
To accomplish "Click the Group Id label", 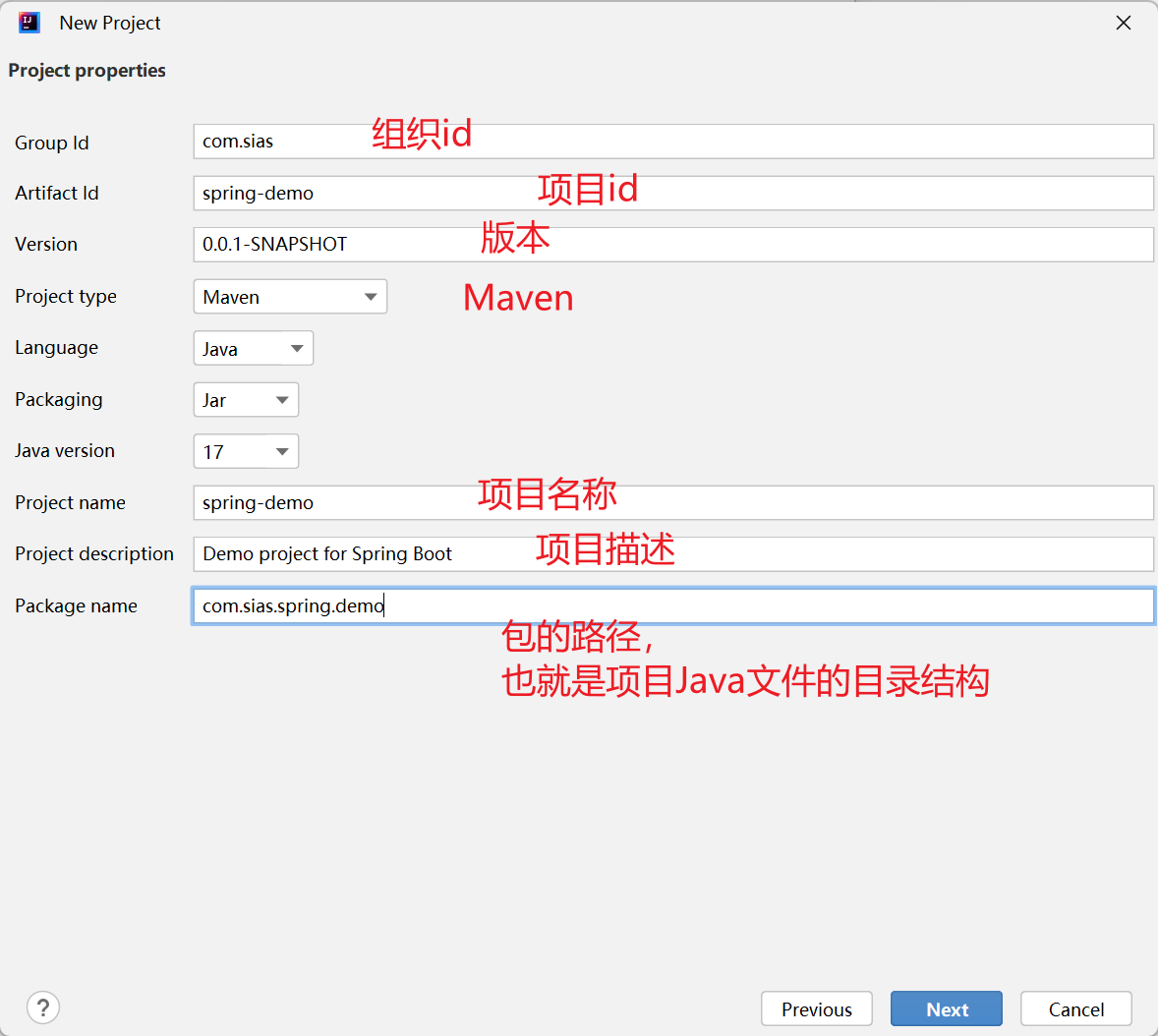I will click(52, 143).
